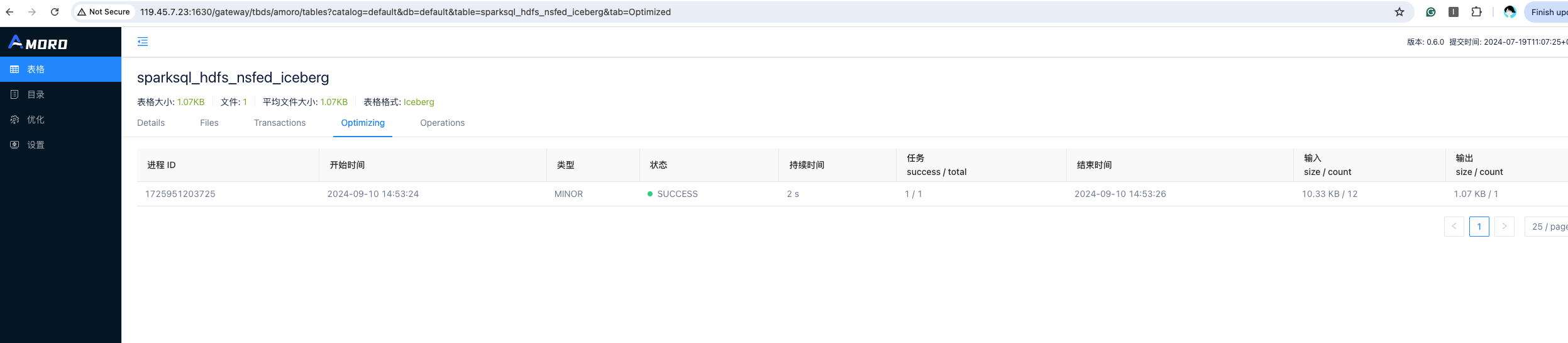Open the 优化 (Optimizing) sidebar item
The height and width of the screenshot is (343, 1568).
point(36,120)
